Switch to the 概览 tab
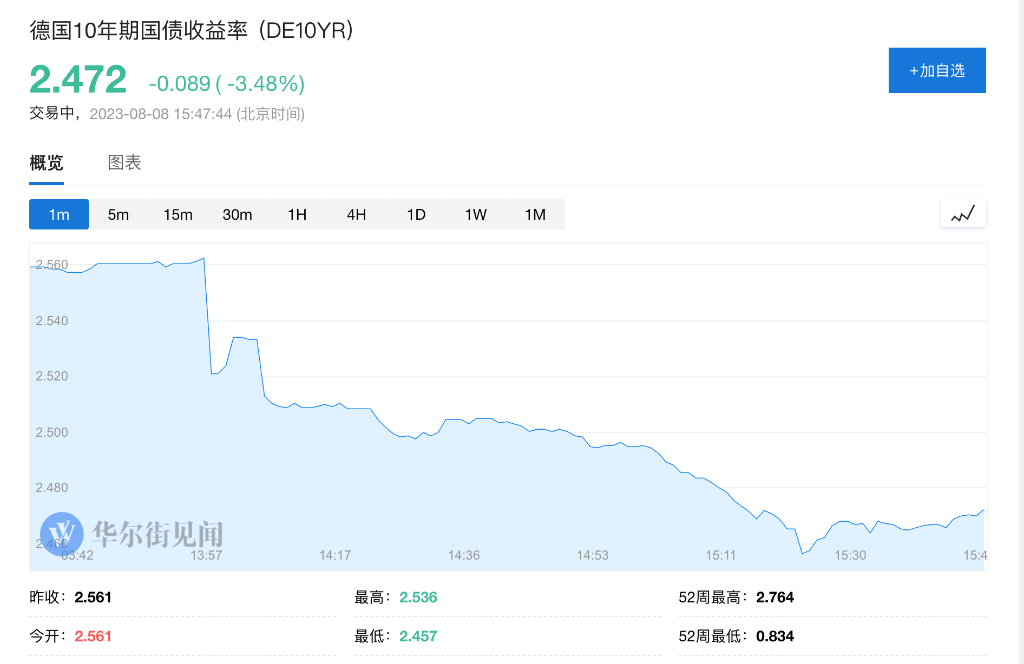1024x664 pixels. click(46, 163)
